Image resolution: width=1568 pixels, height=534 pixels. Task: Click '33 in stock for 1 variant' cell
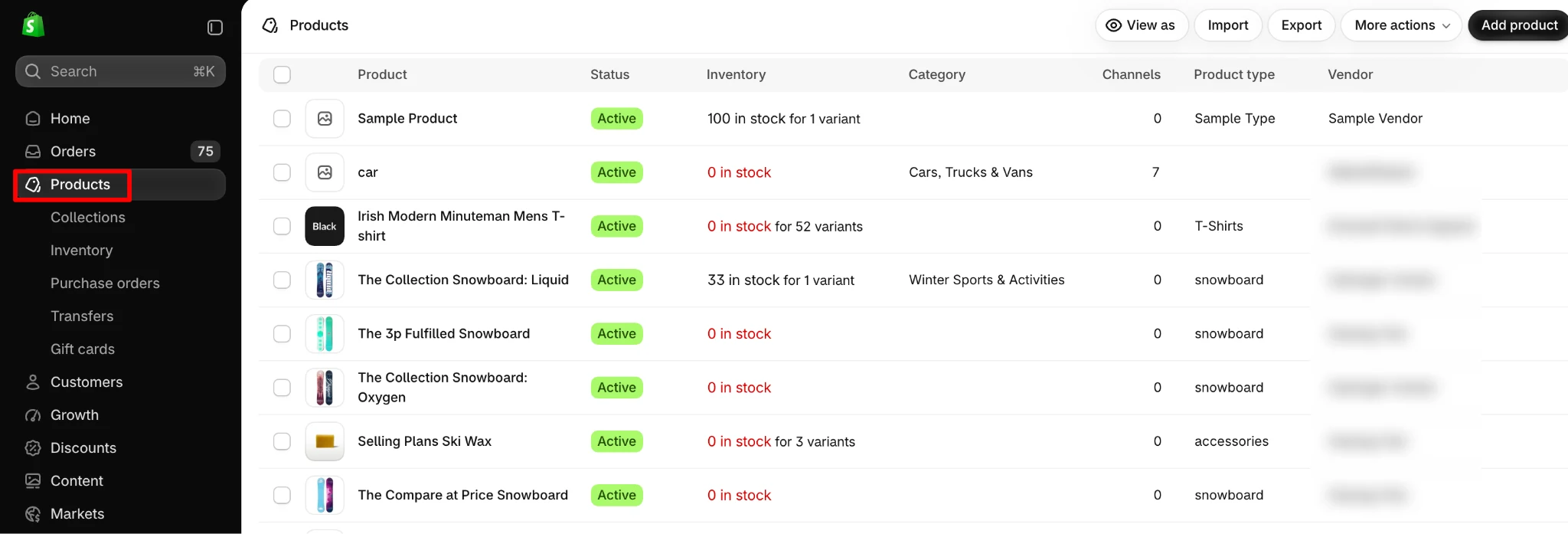pyautogui.click(x=781, y=280)
